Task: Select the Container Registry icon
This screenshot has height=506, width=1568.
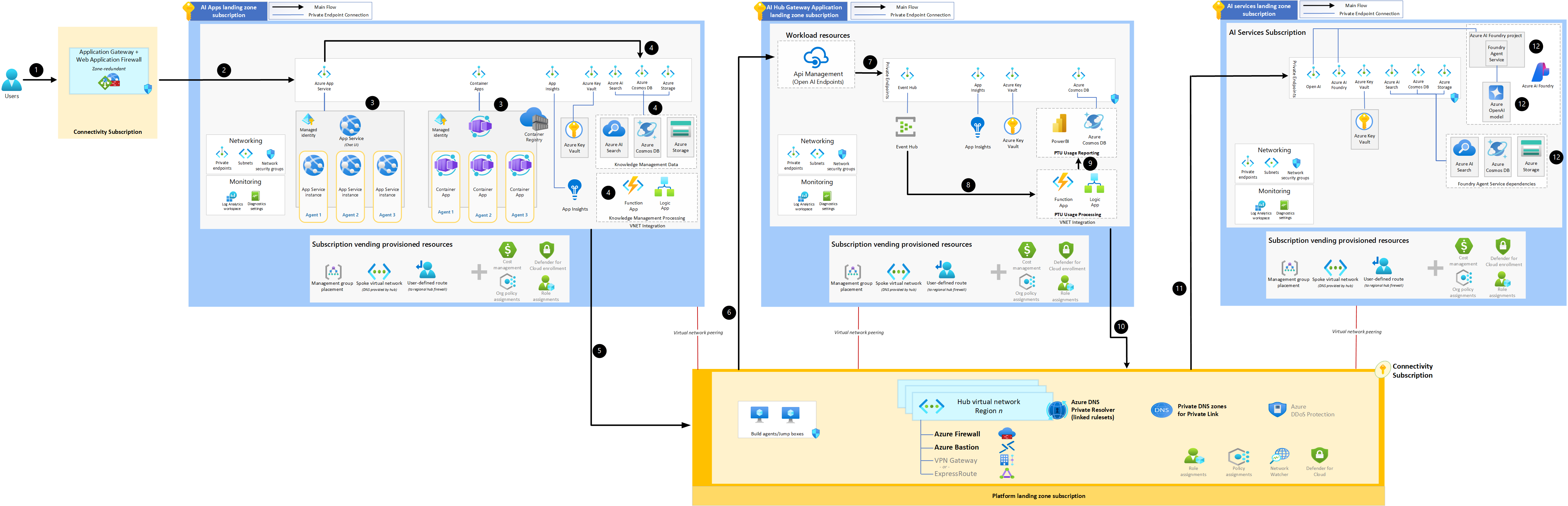Action: (x=534, y=119)
